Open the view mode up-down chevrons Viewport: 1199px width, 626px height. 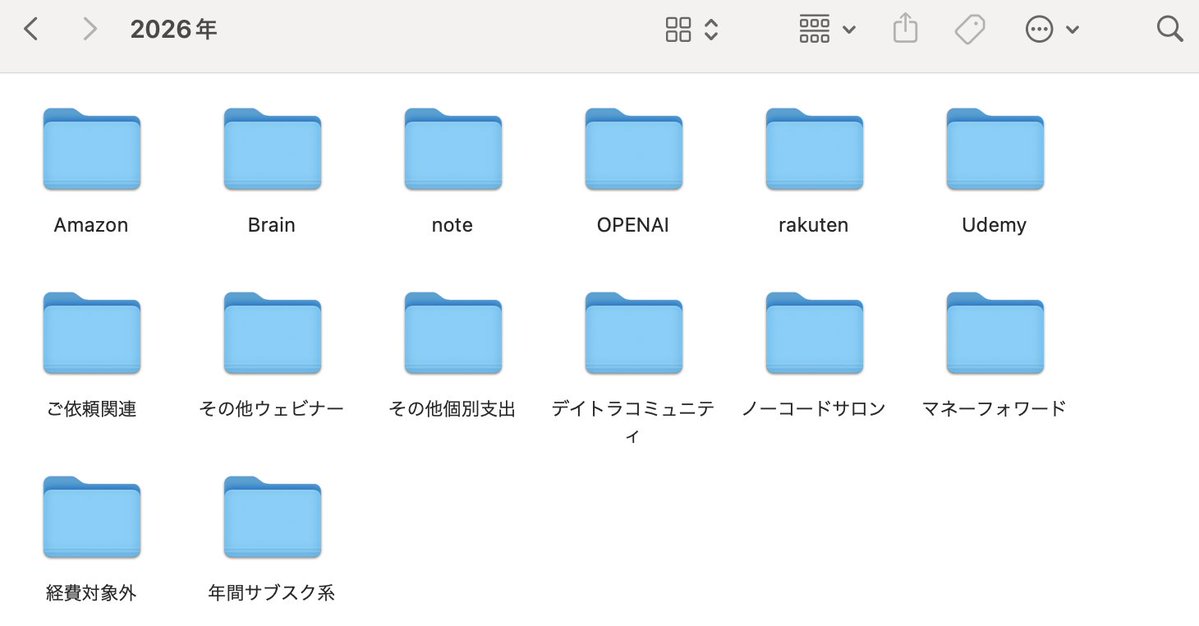(x=711, y=29)
